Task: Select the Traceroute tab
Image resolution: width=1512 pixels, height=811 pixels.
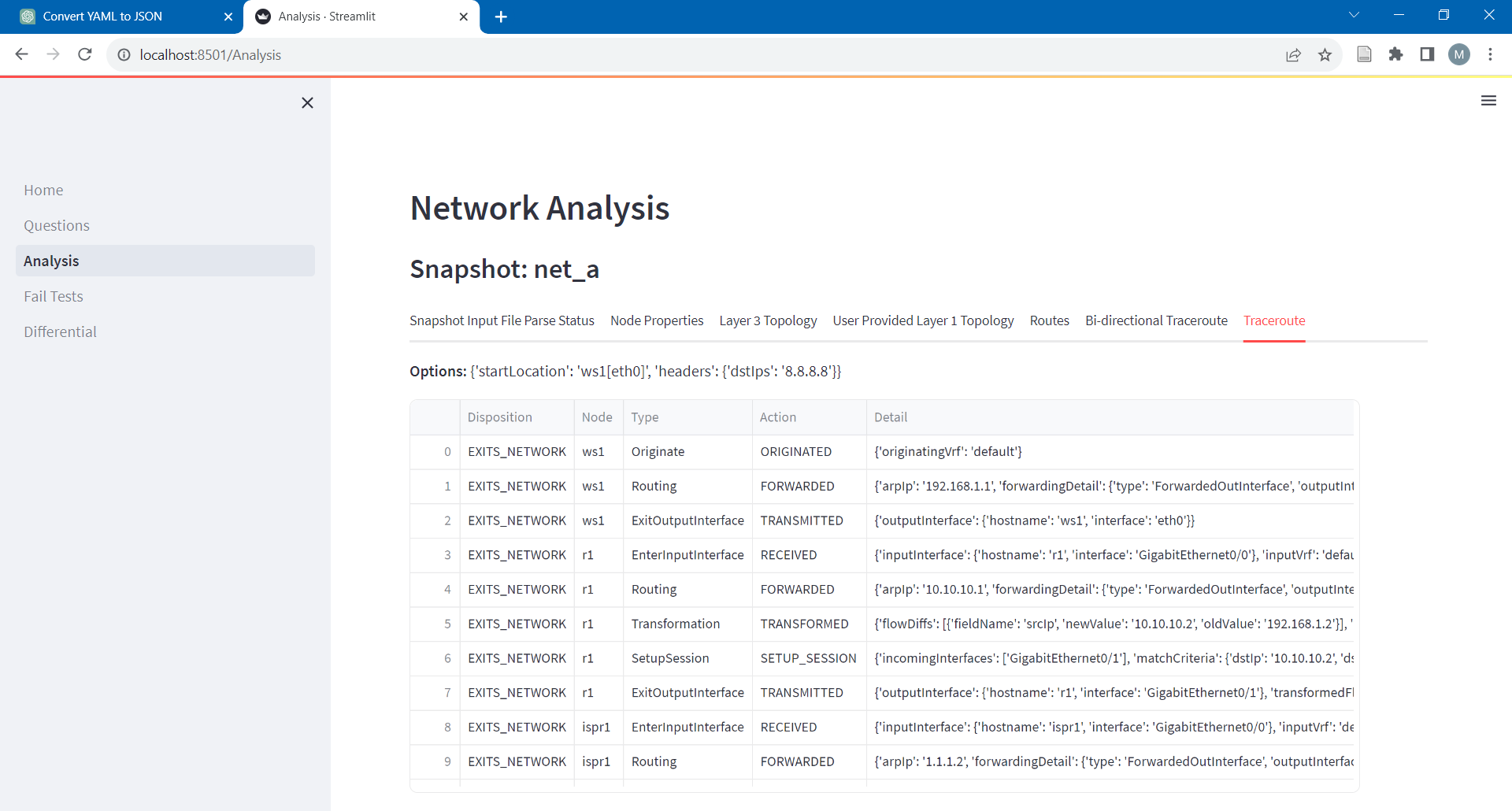Action: 1274,320
